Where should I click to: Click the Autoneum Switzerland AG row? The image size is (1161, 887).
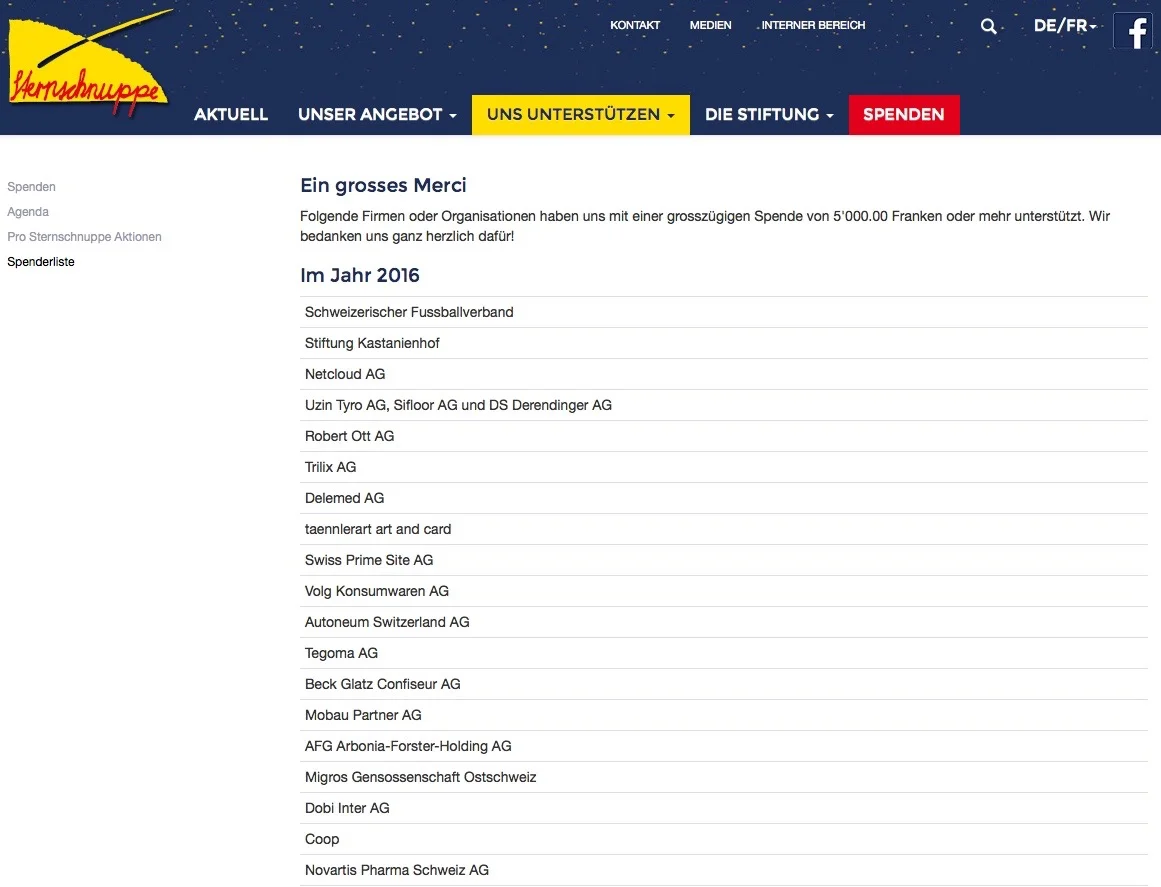pyautogui.click(x=723, y=623)
